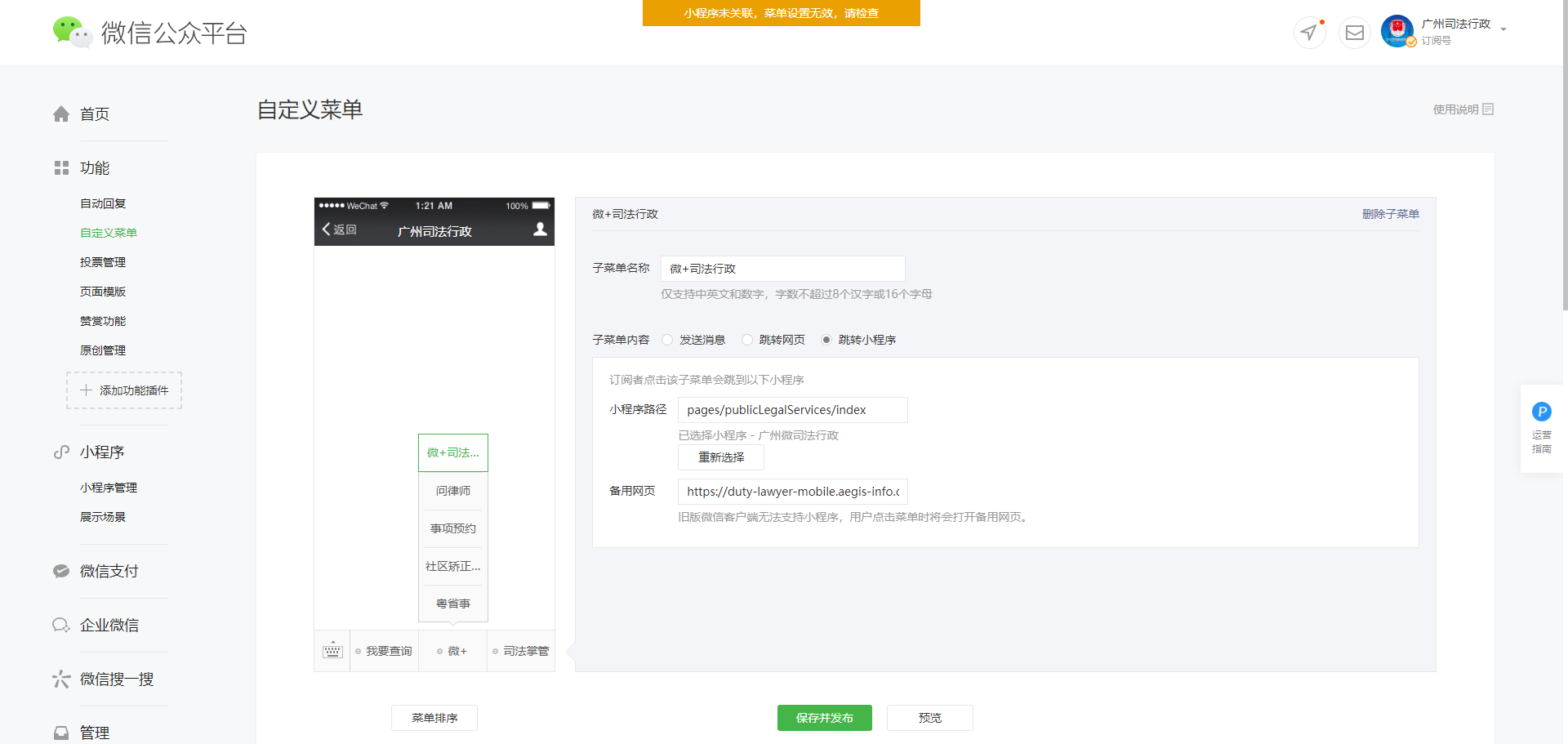Open 页面模版 menu item
Screen dimensions: 1568x744
pos(103,292)
